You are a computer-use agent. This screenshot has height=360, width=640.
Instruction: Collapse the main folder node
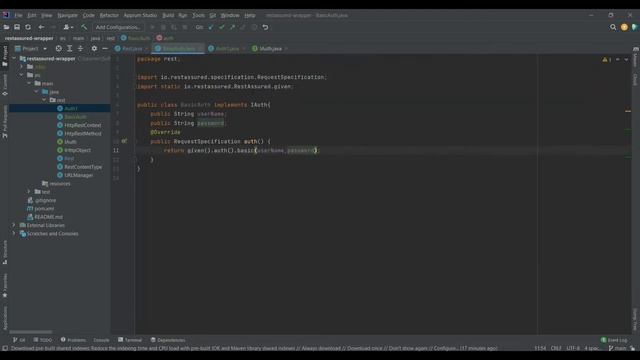click(x=29, y=83)
